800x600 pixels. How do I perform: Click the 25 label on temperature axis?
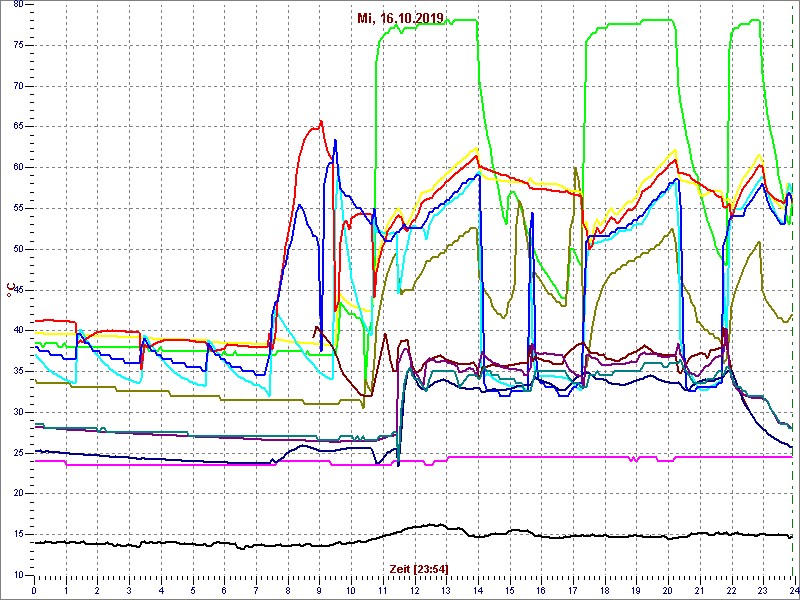[17, 453]
